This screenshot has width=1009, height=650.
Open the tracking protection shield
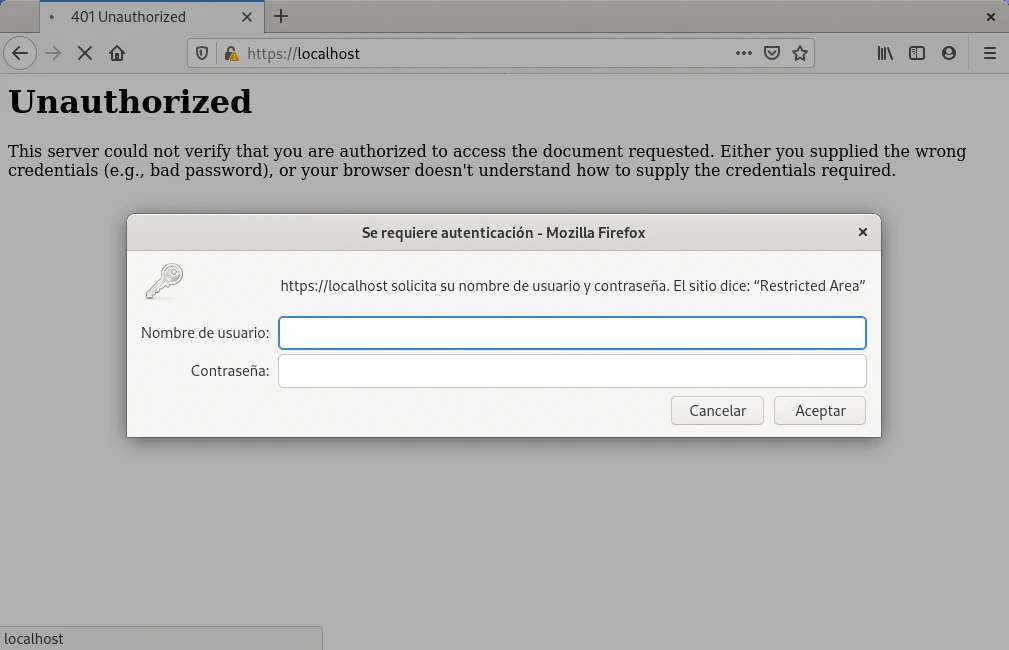[202, 53]
